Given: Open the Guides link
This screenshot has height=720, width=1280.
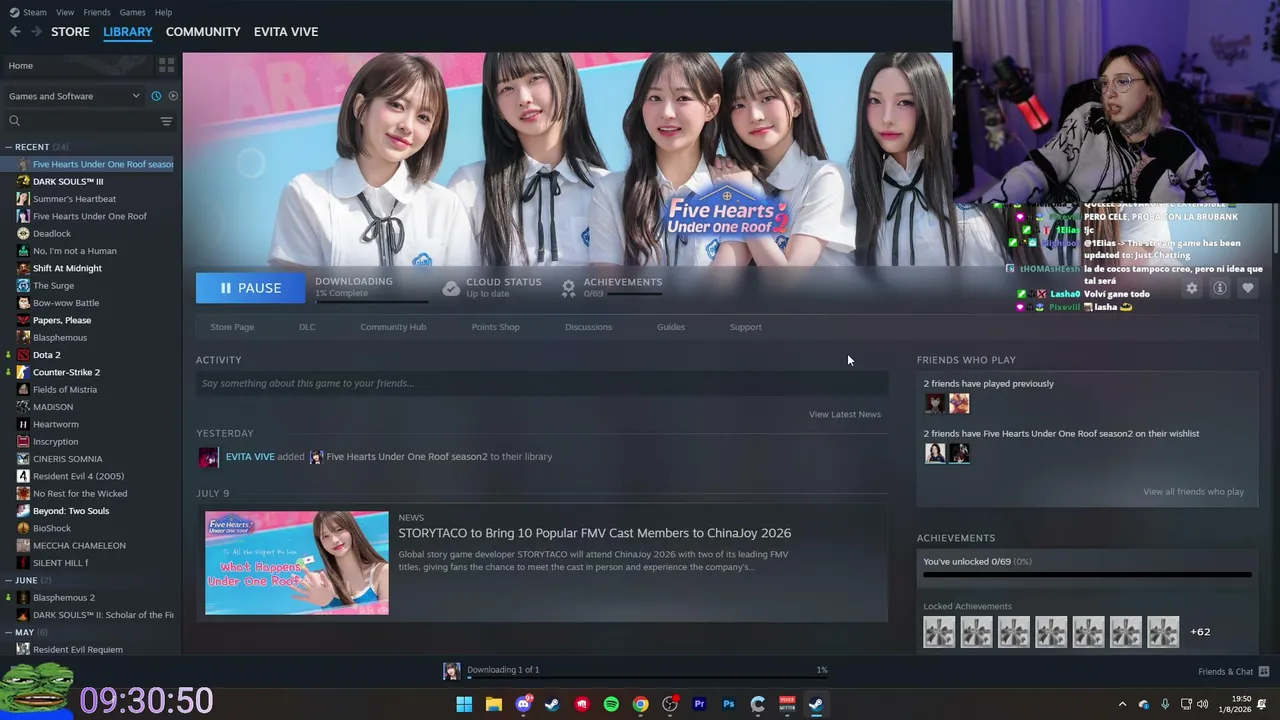Looking at the screenshot, I should pyautogui.click(x=671, y=327).
